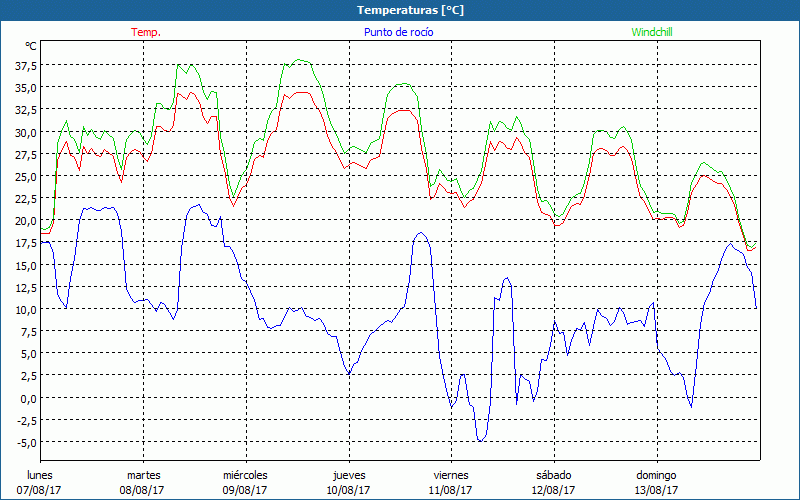Viewport: 800px width, 500px height.
Task: Click the -5,0 y-axis value label
Action: 25,442
